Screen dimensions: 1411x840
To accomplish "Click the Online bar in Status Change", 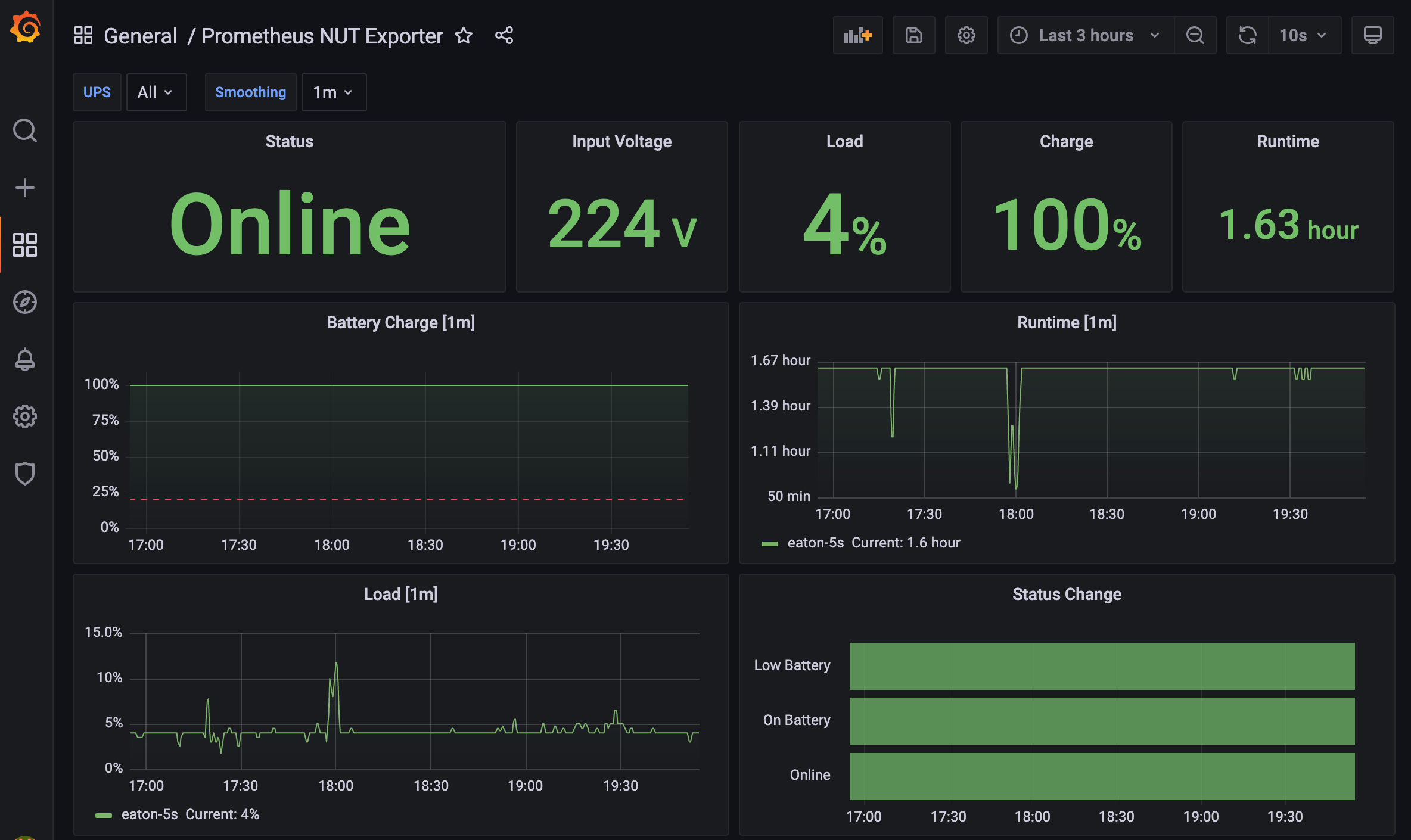I will click(x=1101, y=776).
